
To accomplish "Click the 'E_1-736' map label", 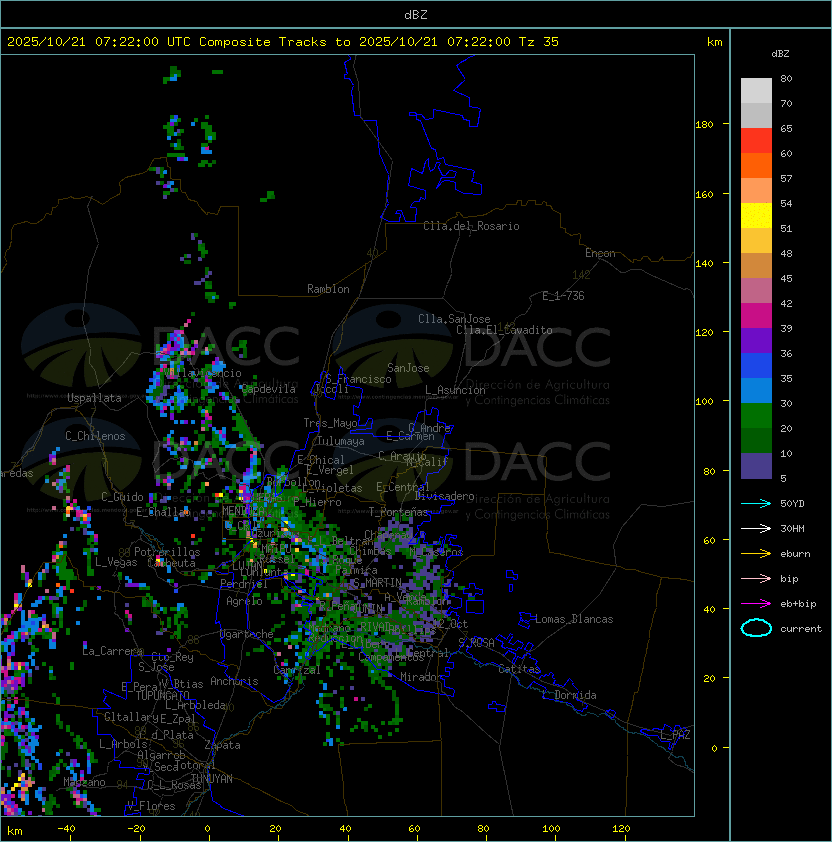I will (x=563, y=296).
